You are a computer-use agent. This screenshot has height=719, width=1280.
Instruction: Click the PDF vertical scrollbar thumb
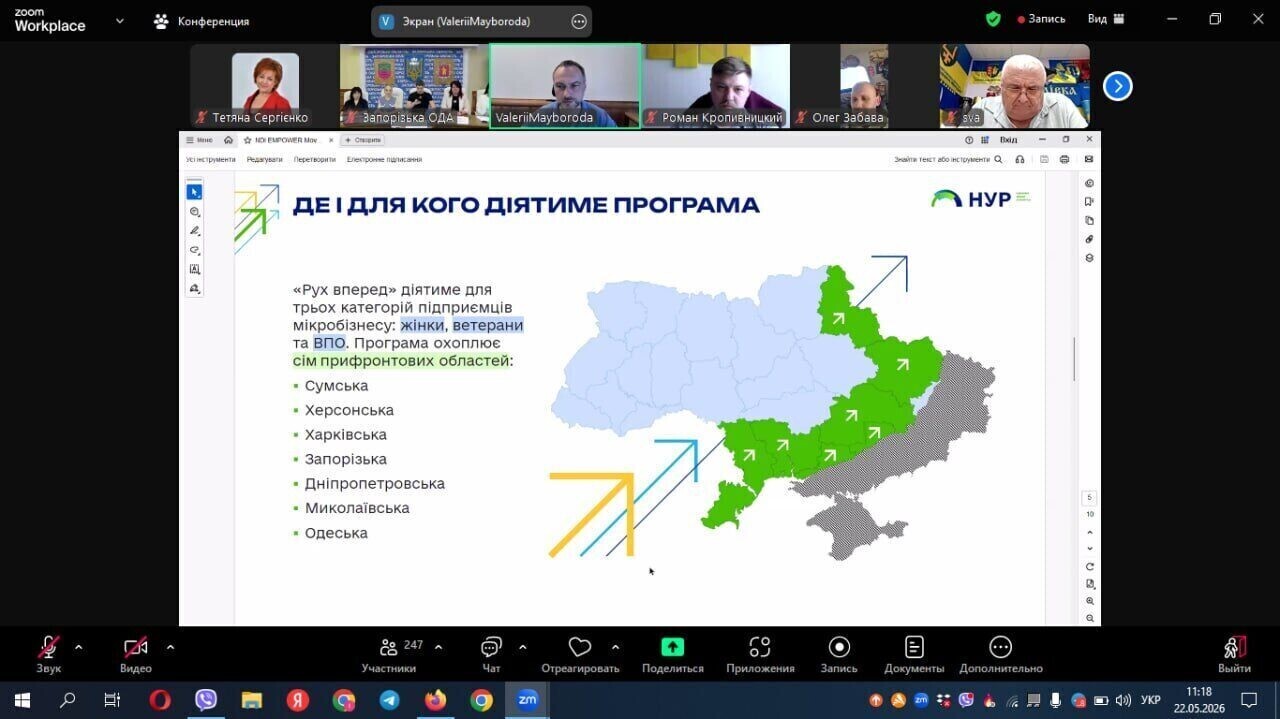point(1075,359)
